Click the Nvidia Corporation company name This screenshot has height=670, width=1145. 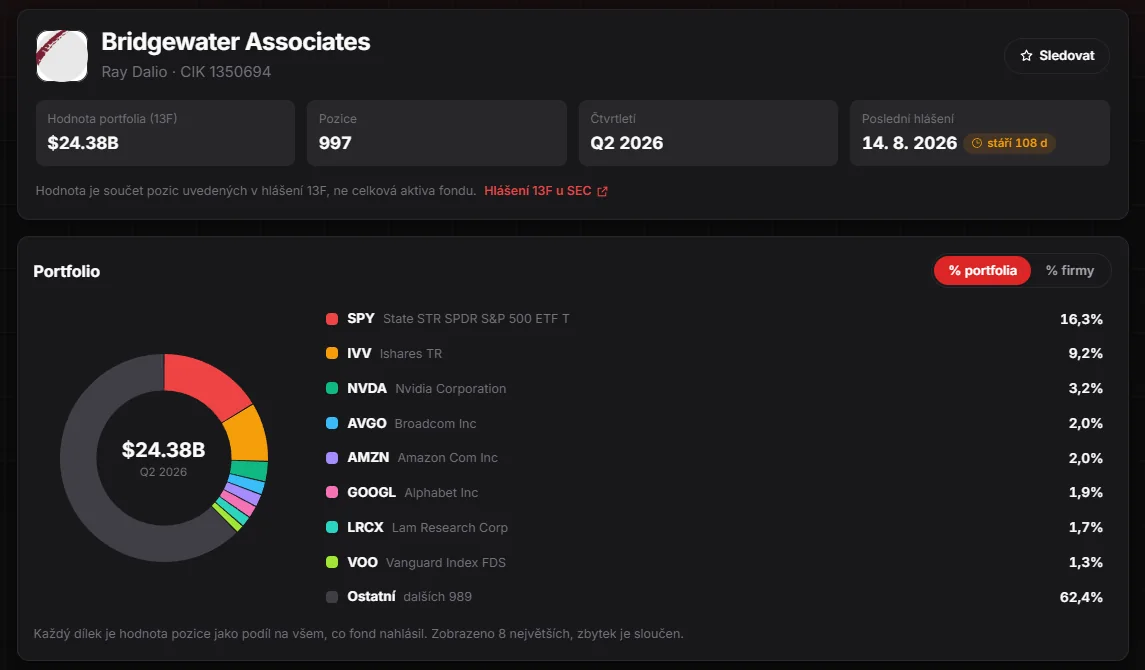click(451, 388)
